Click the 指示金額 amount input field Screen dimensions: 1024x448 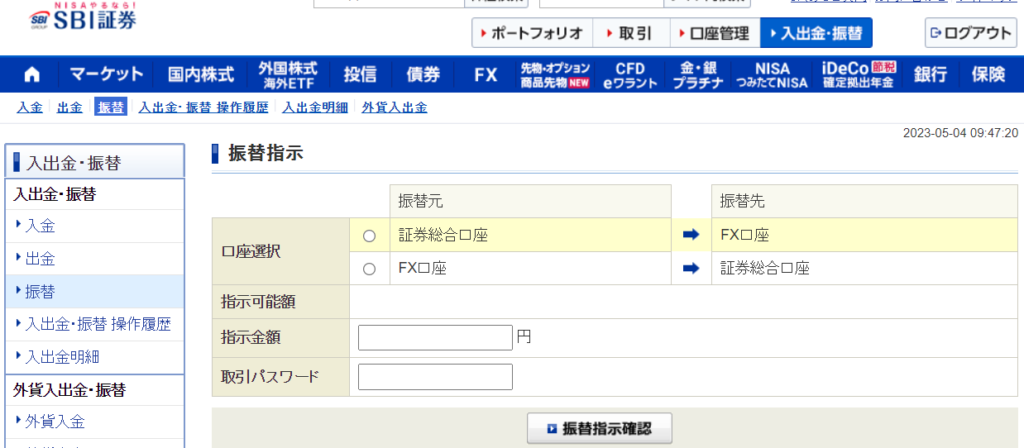435,338
